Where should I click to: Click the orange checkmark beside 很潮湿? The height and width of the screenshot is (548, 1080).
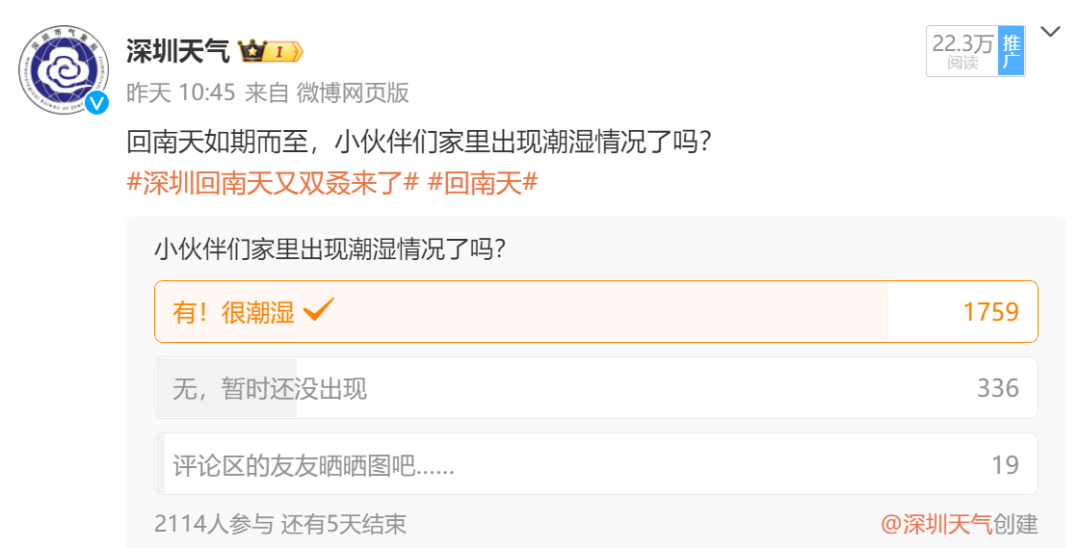[x=318, y=310]
